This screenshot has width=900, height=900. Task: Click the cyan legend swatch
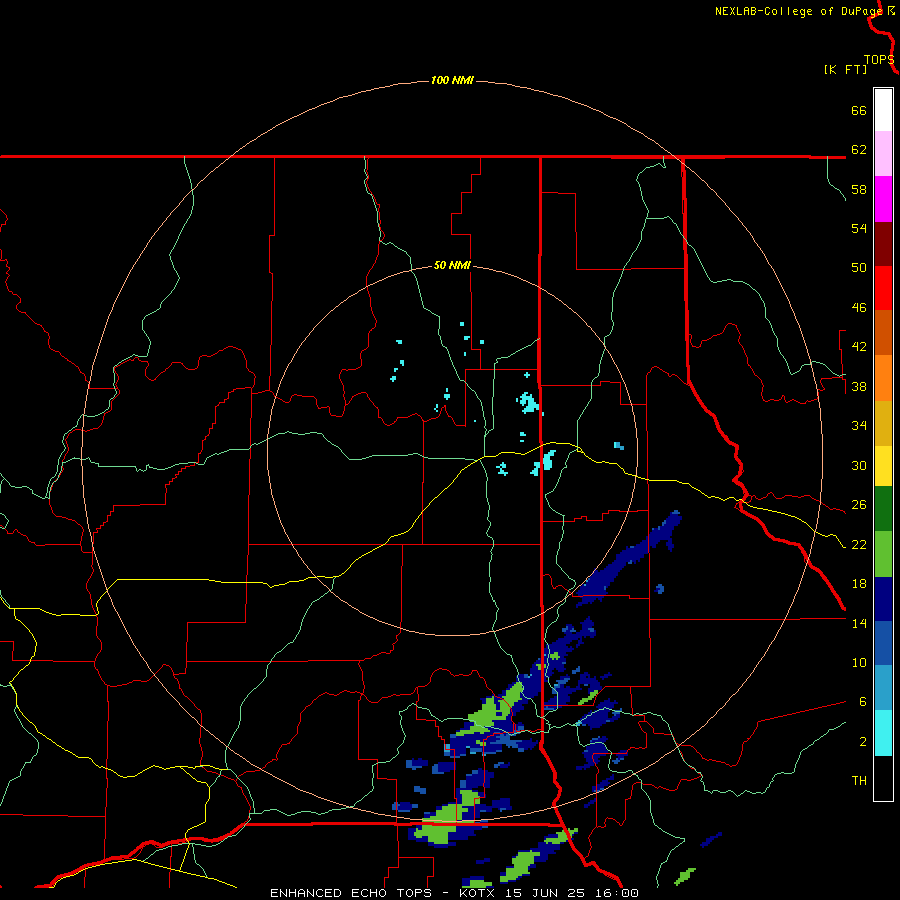[x=883, y=733]
